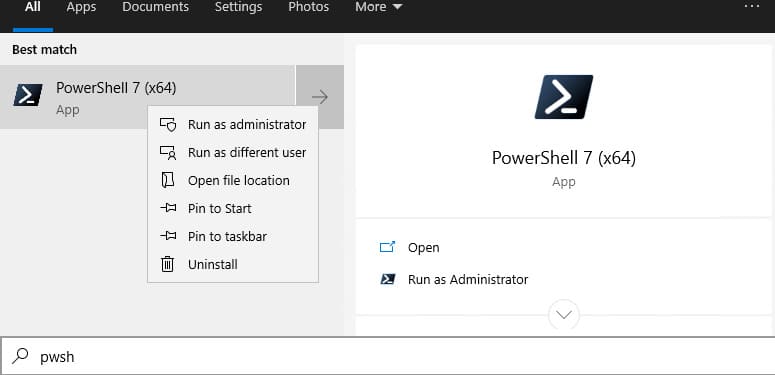775x375 pixels.
Task: Click the file icon beside Open file location
Action: [168, 180]
